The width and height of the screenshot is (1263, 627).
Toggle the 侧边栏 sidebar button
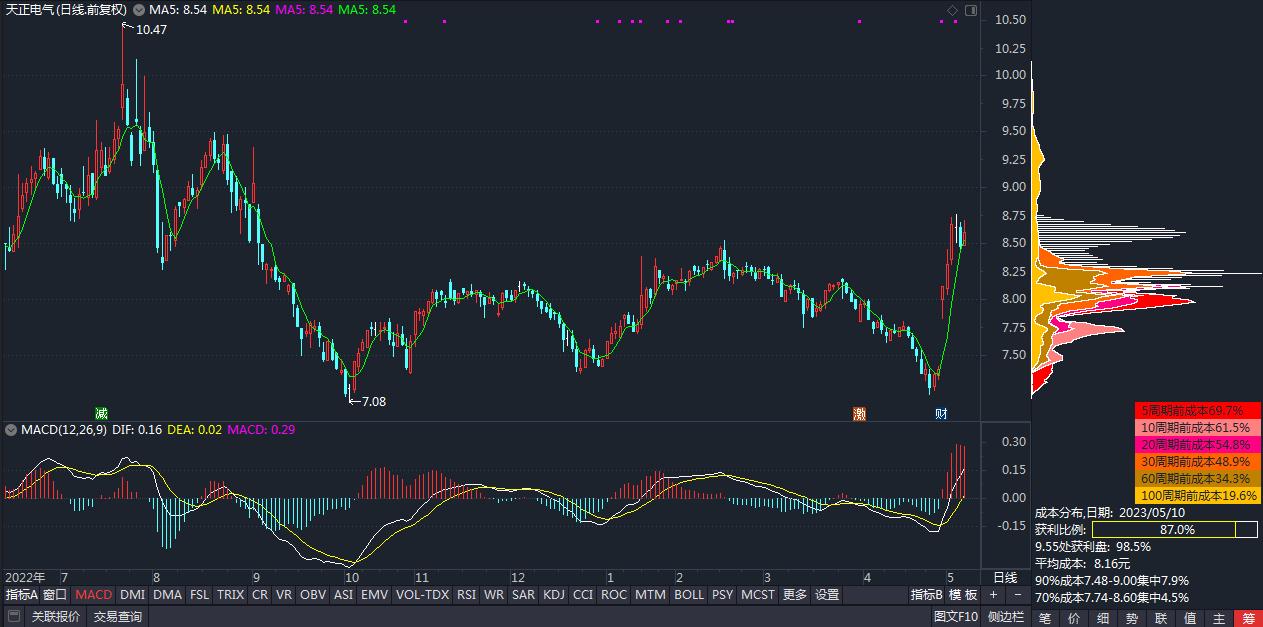[x=1005, y=617]
